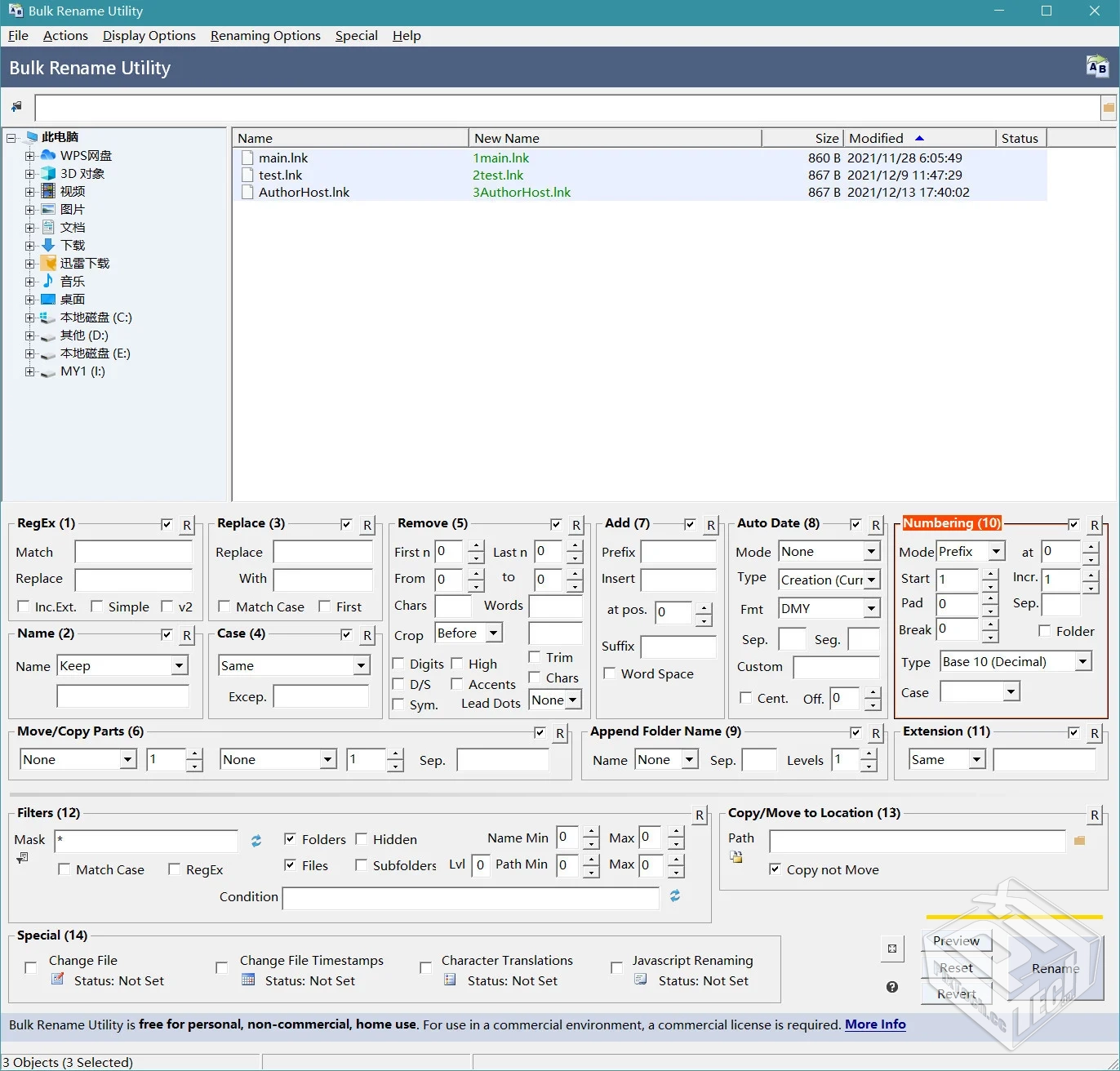Expand the 本地磁盘 (C:) tree node

[29, 318]
